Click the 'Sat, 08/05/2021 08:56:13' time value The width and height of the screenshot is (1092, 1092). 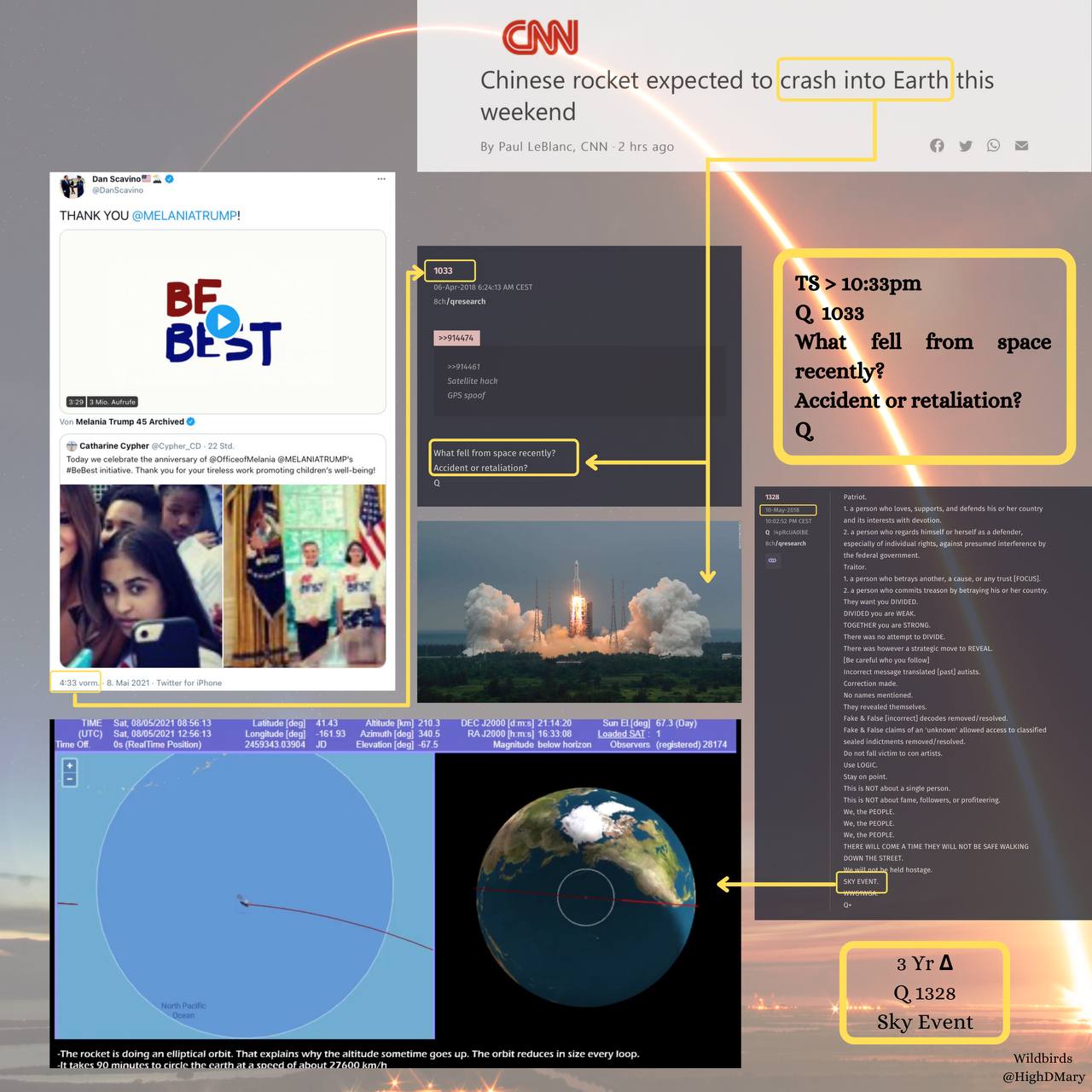(x=162, y=723)
